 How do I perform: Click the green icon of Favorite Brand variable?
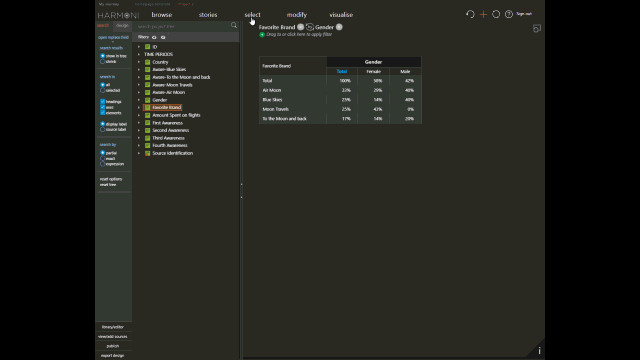click(148, 107)
